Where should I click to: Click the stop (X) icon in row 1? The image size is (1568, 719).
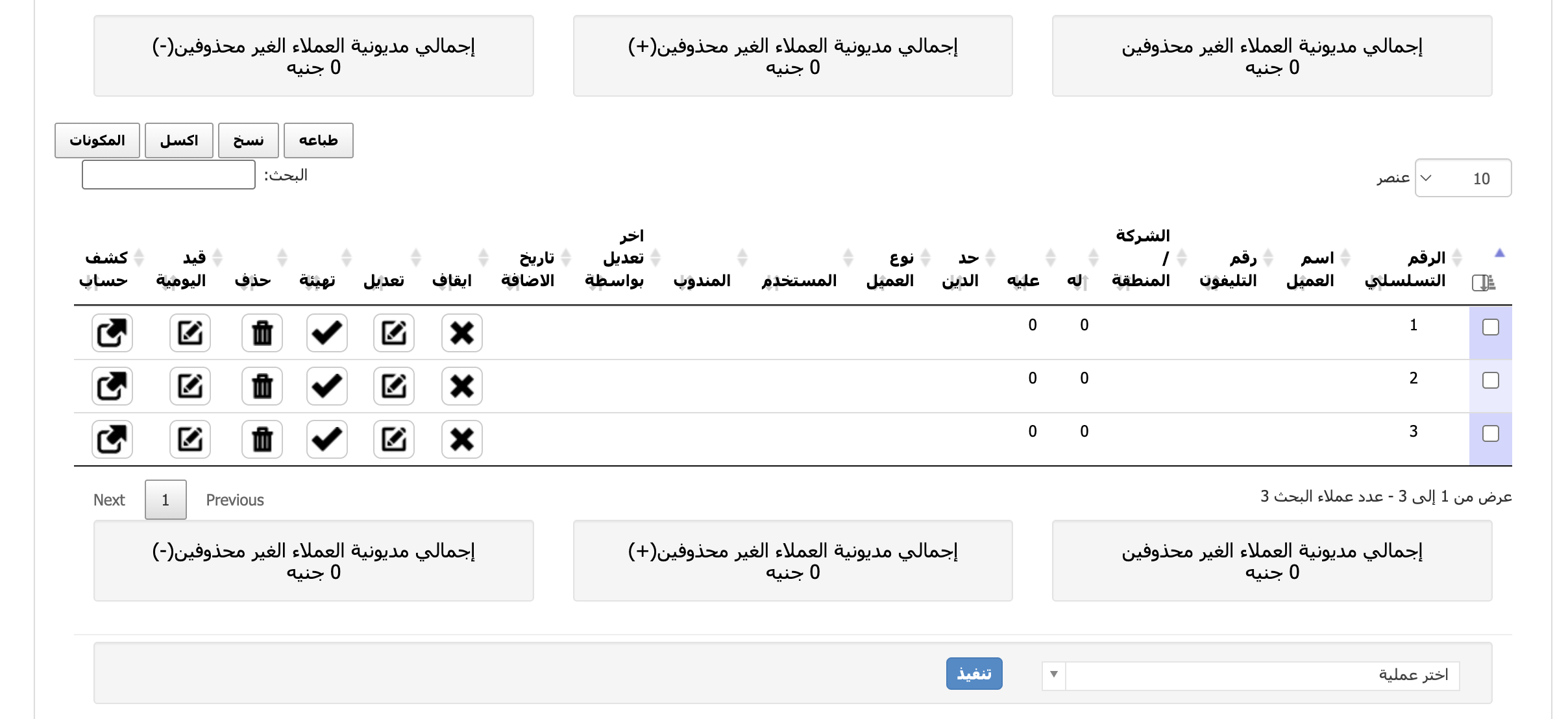point(461,333)
